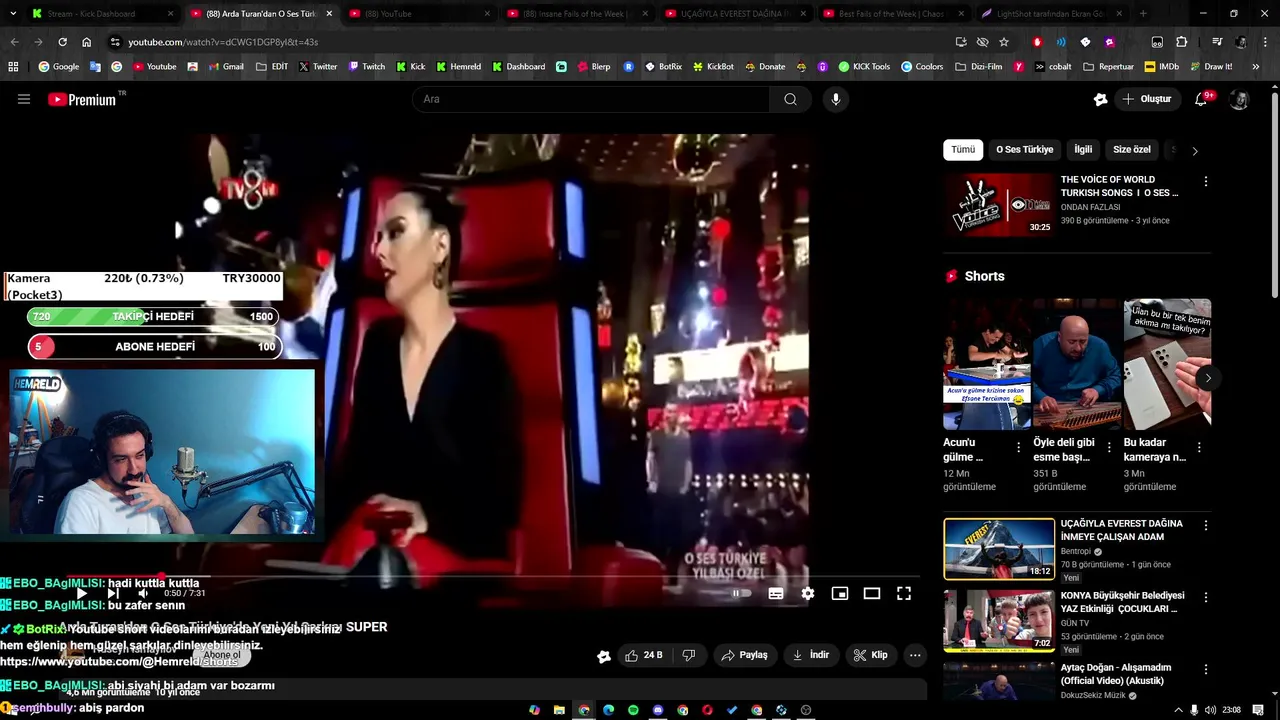
Task: Switch to theater mode view
Action: pos(872,593)
